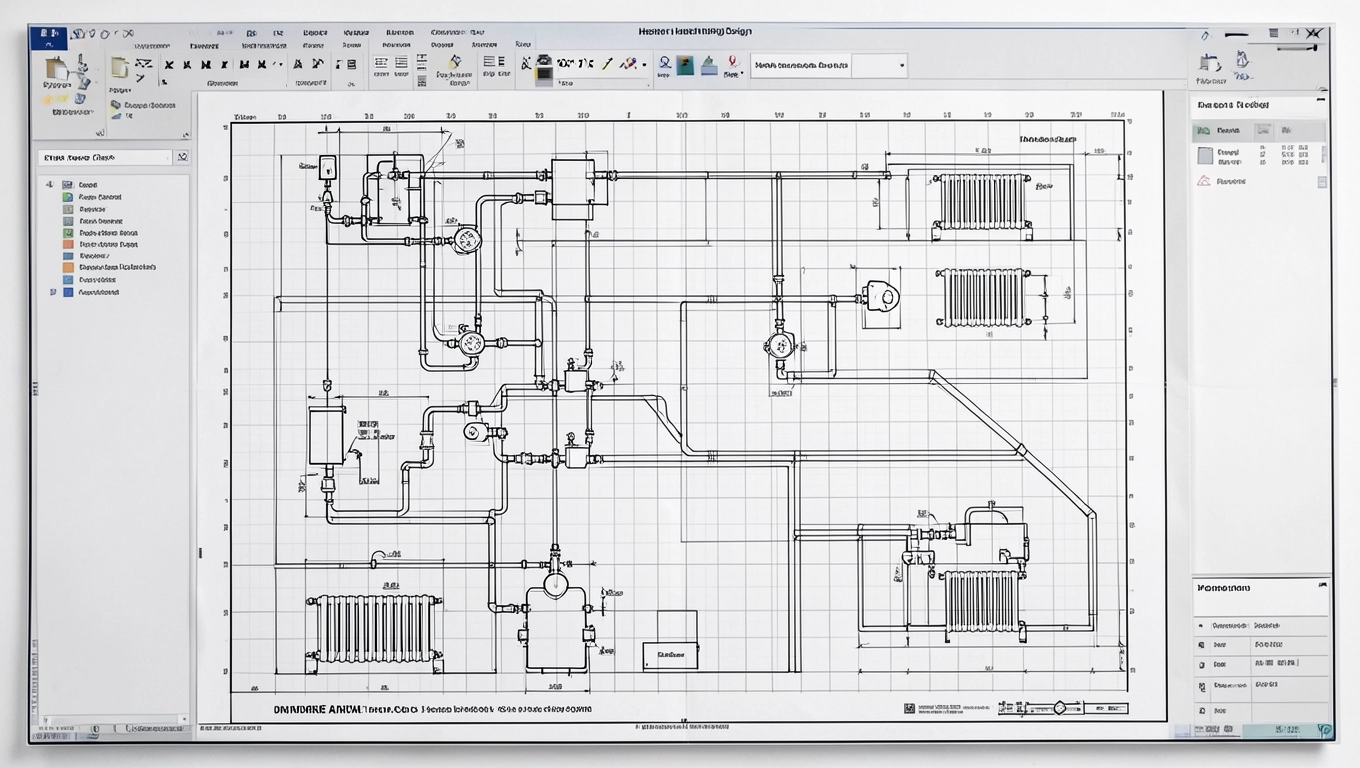Open the blue File tab at top-left
1360x768 pixels.
48,37
